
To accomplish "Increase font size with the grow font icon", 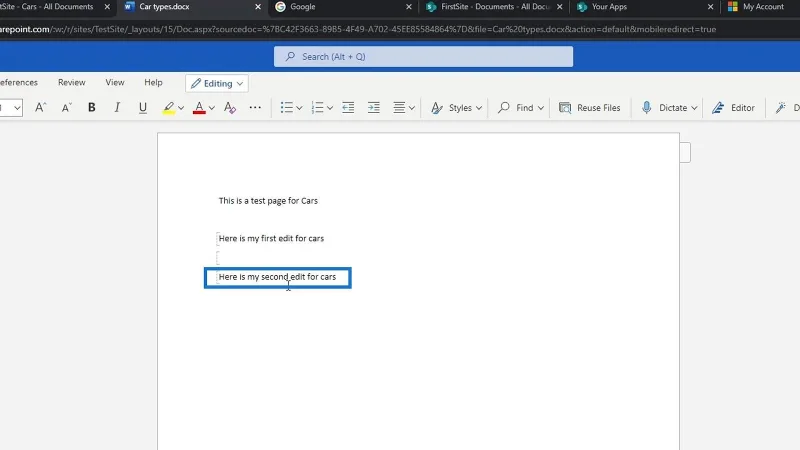I will pyautogui.click(x=40, y=108).
